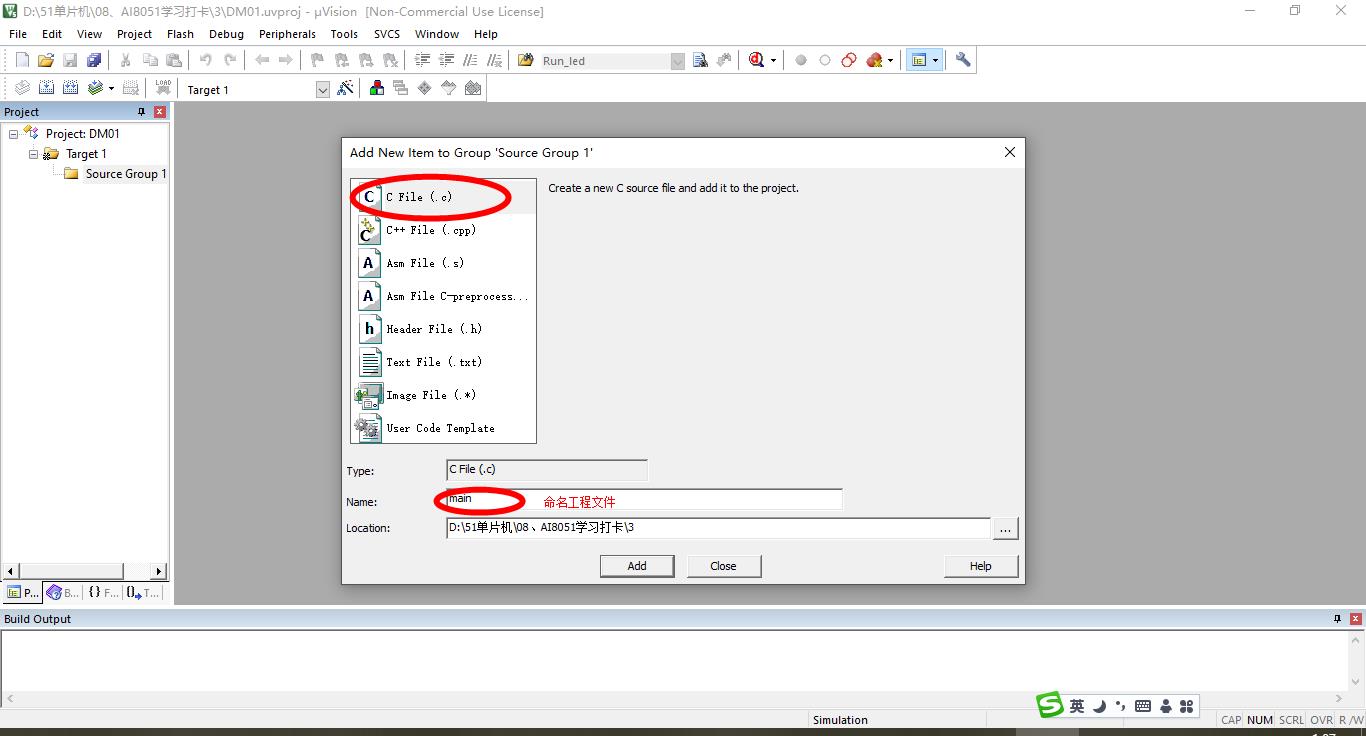Screen dimensions: 1366x736
Task: Close the Add New Item dialog with X
Action: (1010, 152)
